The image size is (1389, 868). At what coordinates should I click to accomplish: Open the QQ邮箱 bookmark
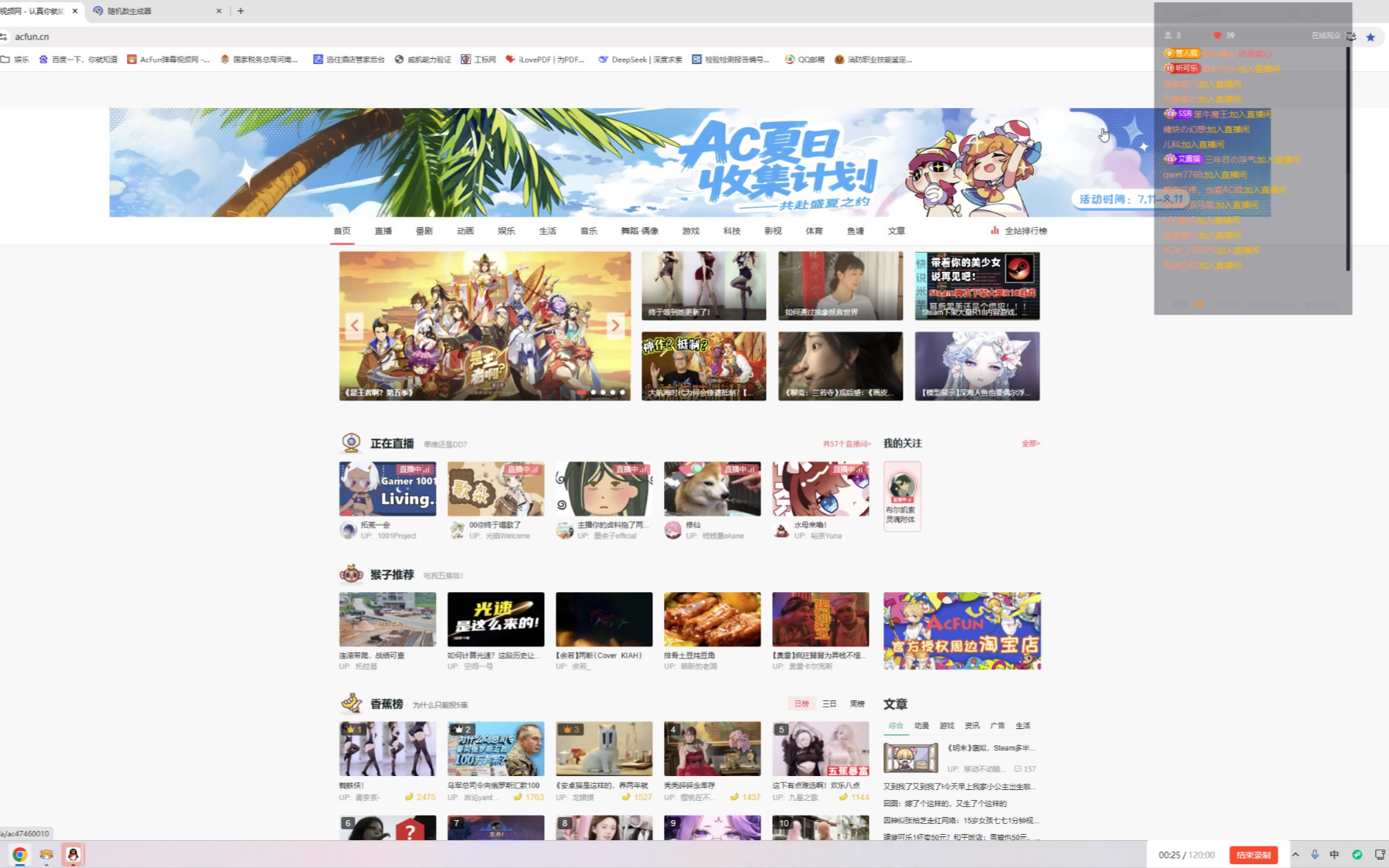pos(805,59)
